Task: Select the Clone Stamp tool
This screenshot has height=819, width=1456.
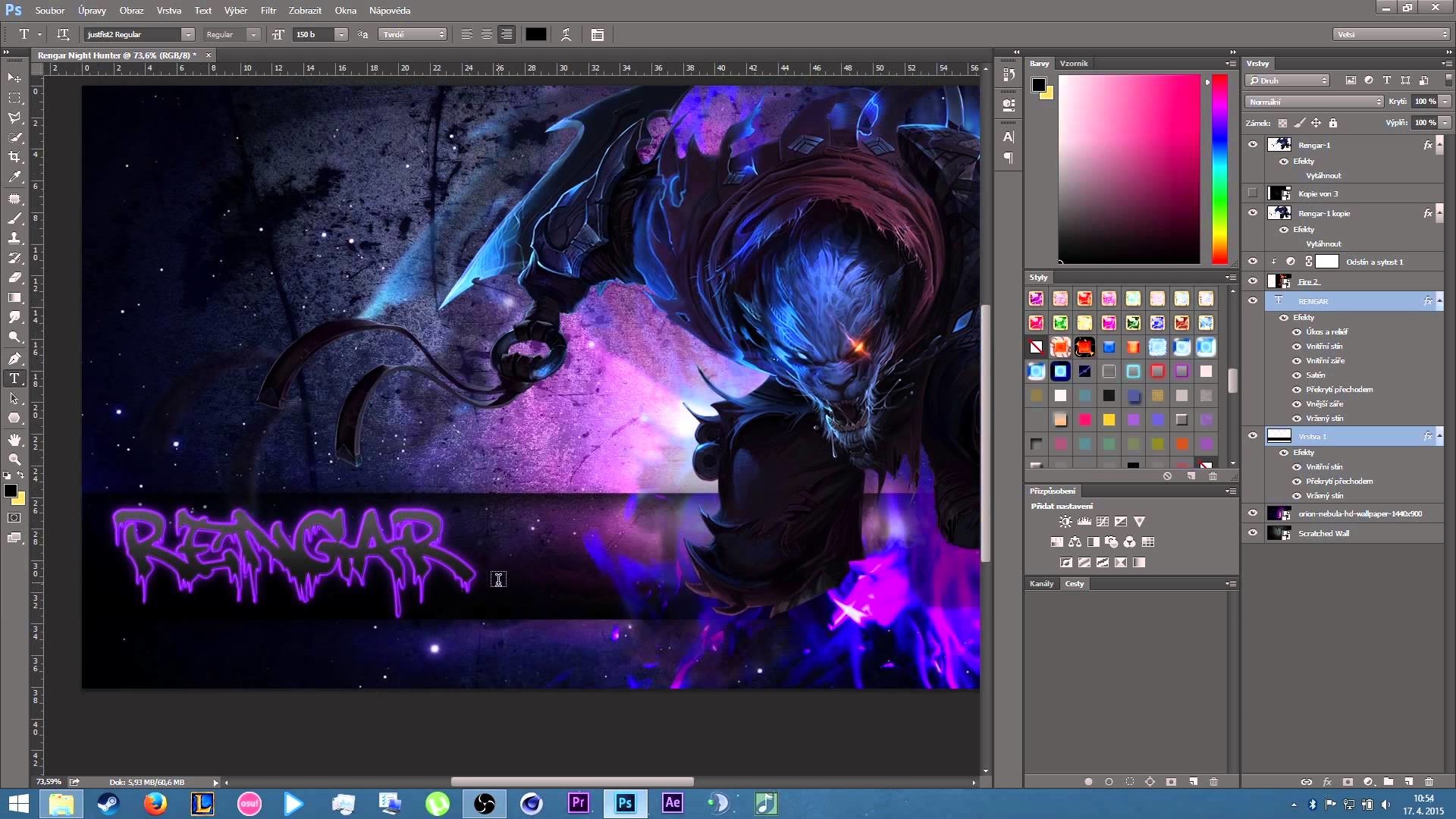Action: coord(14,238)
